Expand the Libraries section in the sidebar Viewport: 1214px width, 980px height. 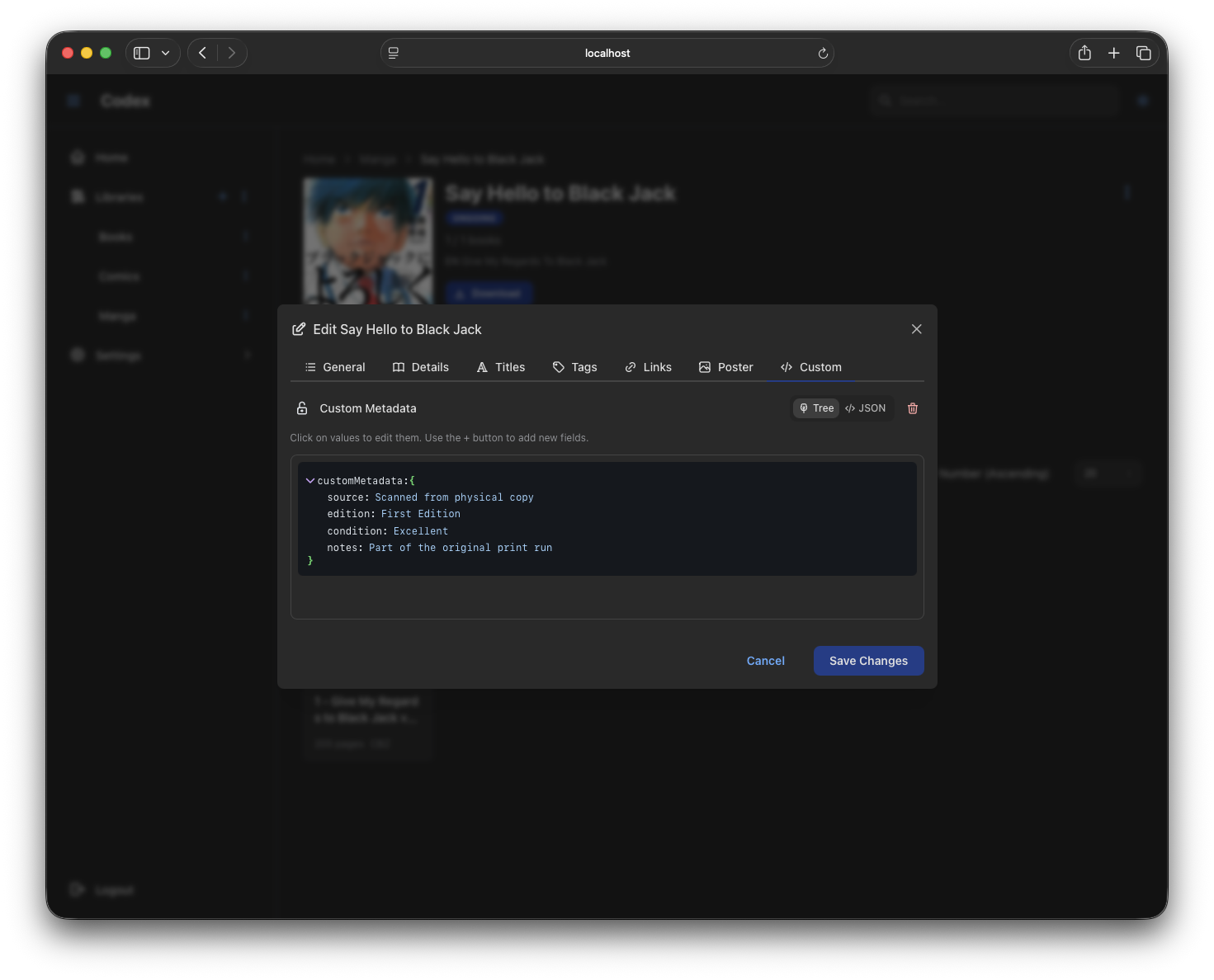(x=244, y=196)
